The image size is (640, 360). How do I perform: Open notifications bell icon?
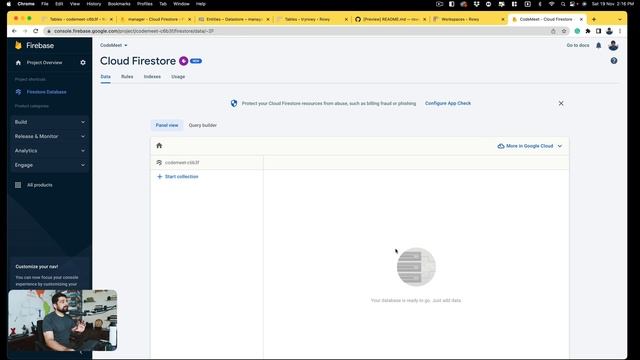[598, 45]
